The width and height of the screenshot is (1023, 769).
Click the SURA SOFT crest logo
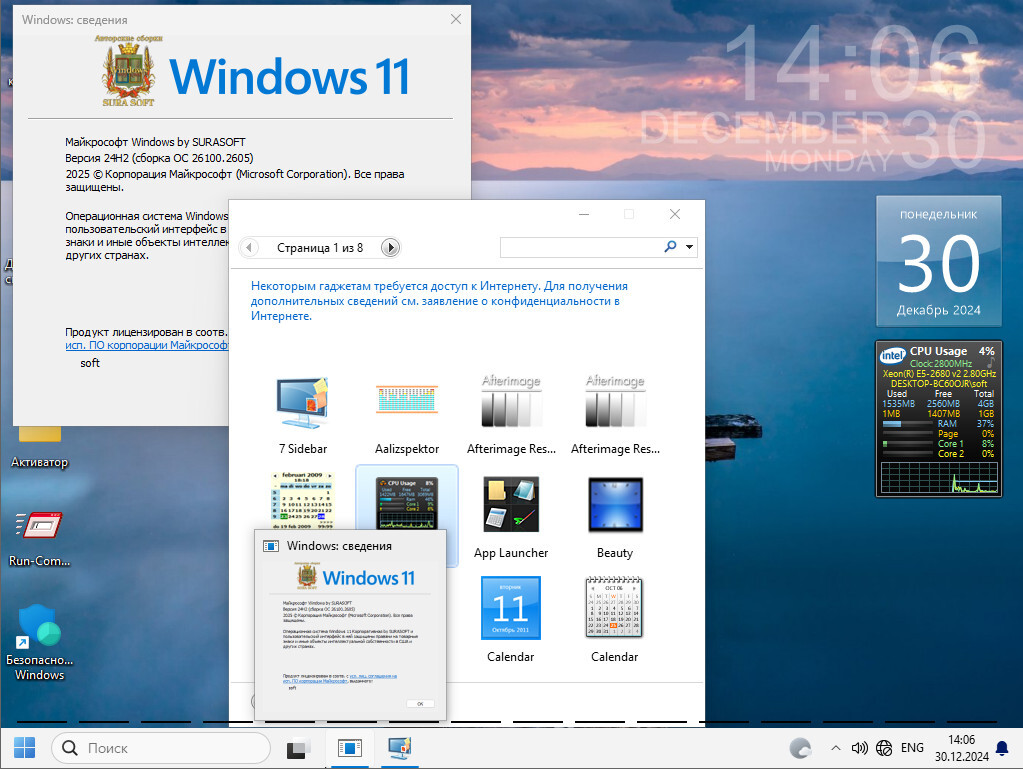point(129,72)
